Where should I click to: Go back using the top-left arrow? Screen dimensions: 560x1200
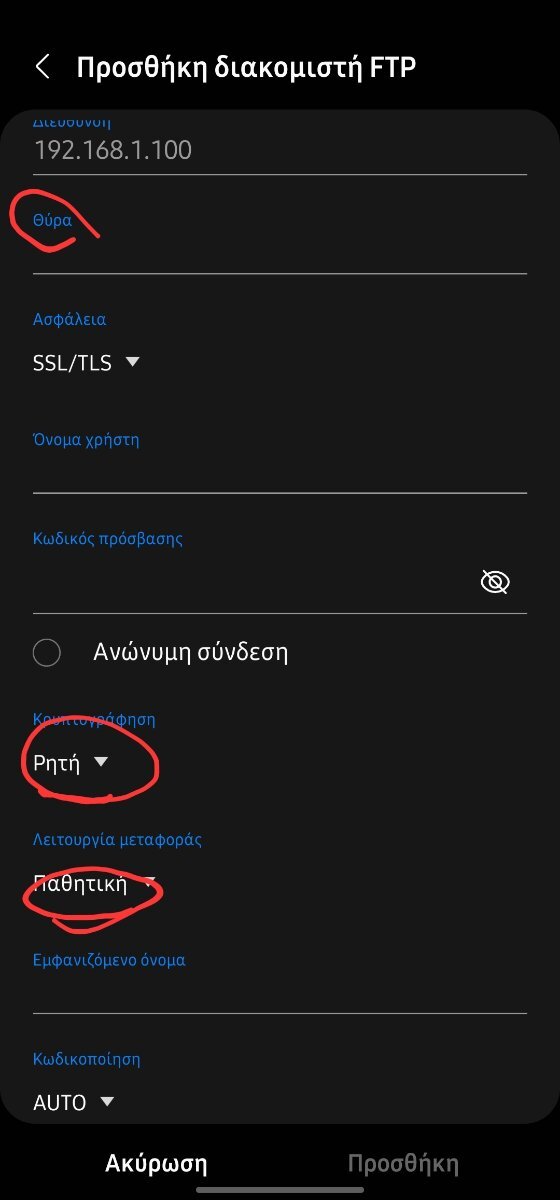click(42, 67)
